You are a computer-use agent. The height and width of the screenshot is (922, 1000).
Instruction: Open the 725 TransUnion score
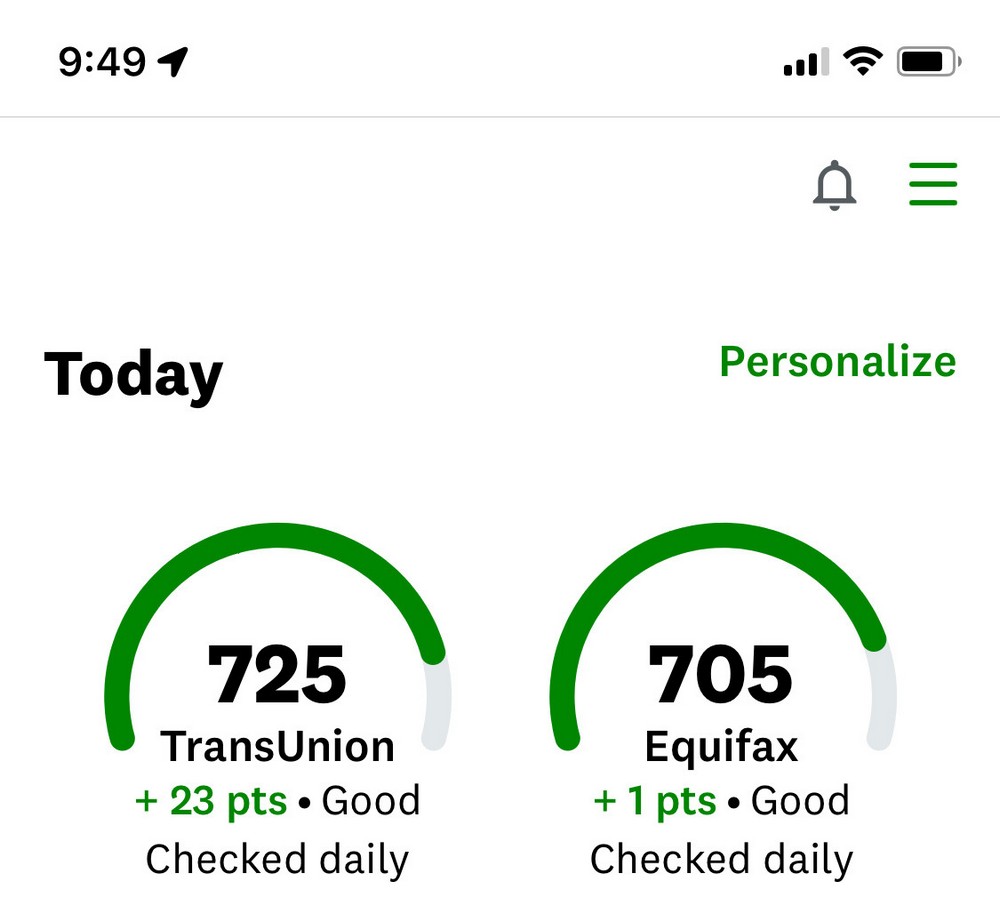[x=277, y=675]
